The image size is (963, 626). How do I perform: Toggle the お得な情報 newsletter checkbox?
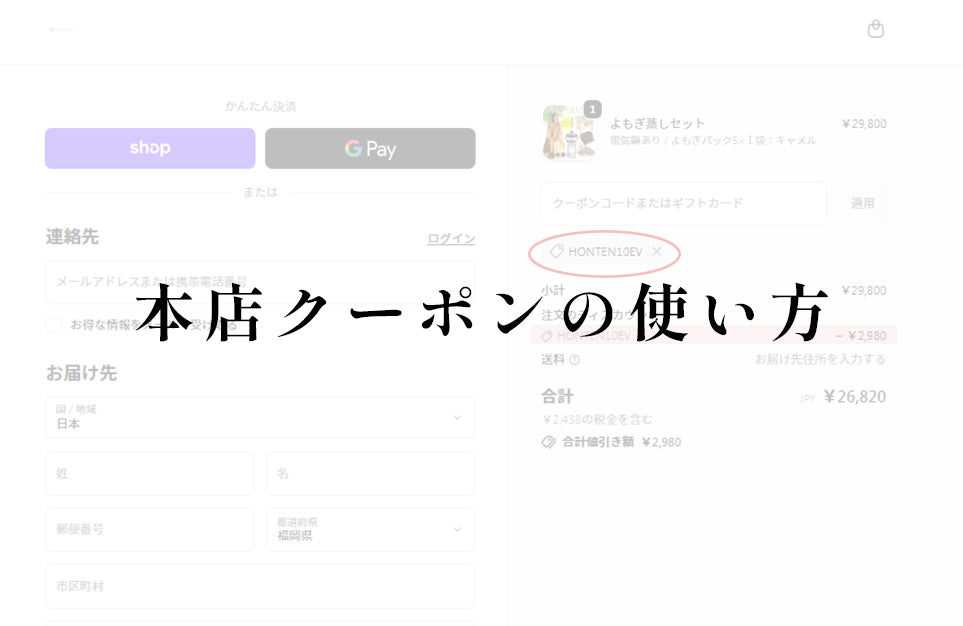click(x=54, y=325)
